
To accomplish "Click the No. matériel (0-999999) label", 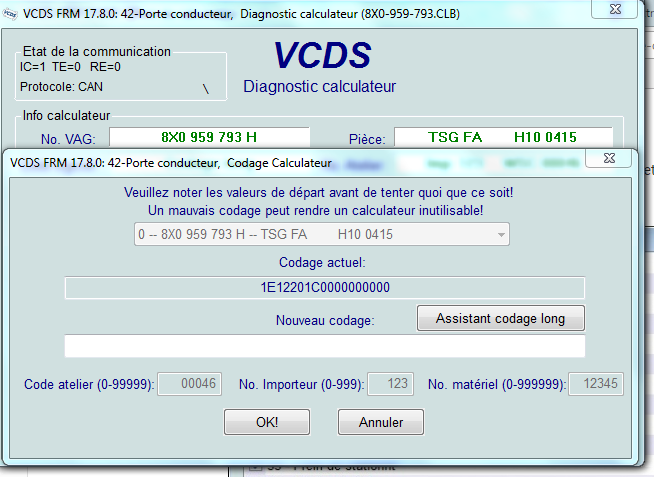I will [x=497, y=384].
